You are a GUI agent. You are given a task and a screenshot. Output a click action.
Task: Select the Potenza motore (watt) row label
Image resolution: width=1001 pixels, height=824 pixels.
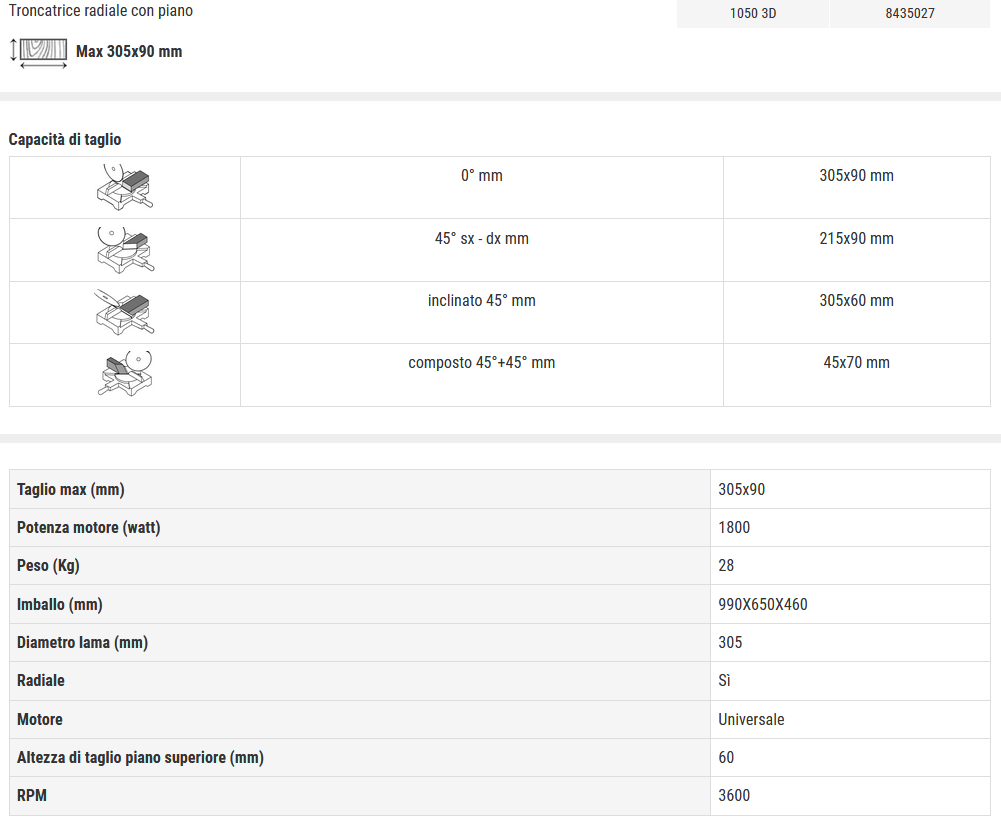pos(89,528)
